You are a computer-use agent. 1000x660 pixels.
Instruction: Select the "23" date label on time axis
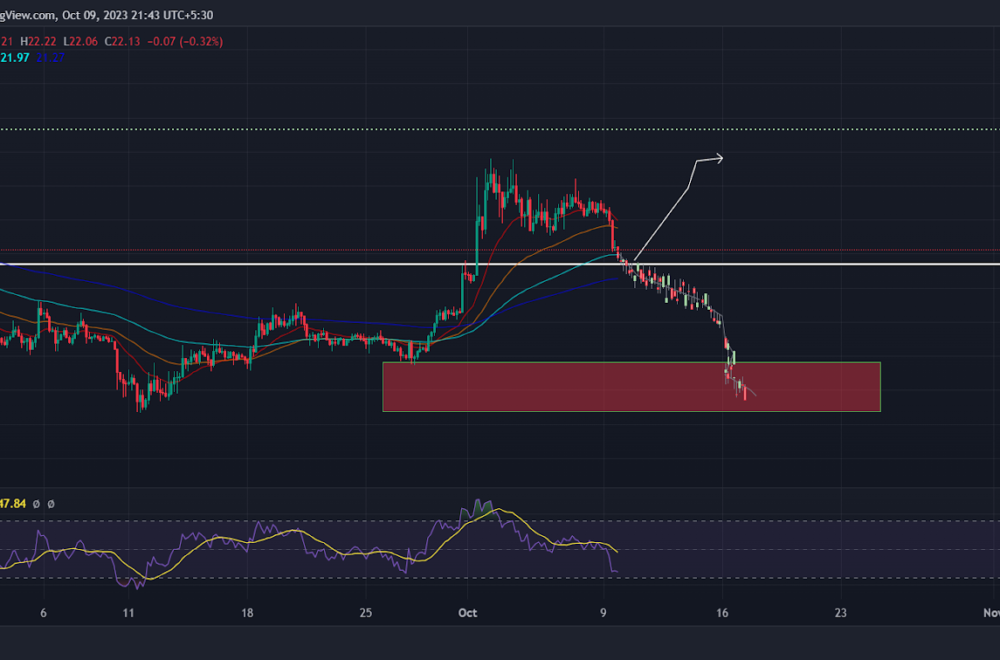(841, 613)
